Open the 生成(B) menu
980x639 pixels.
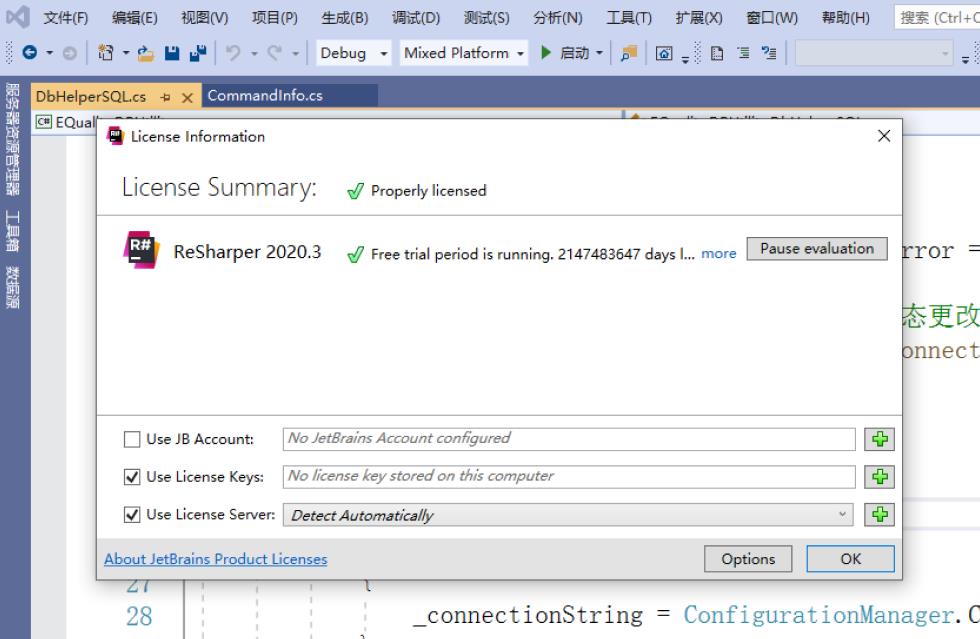pos(344,18)
